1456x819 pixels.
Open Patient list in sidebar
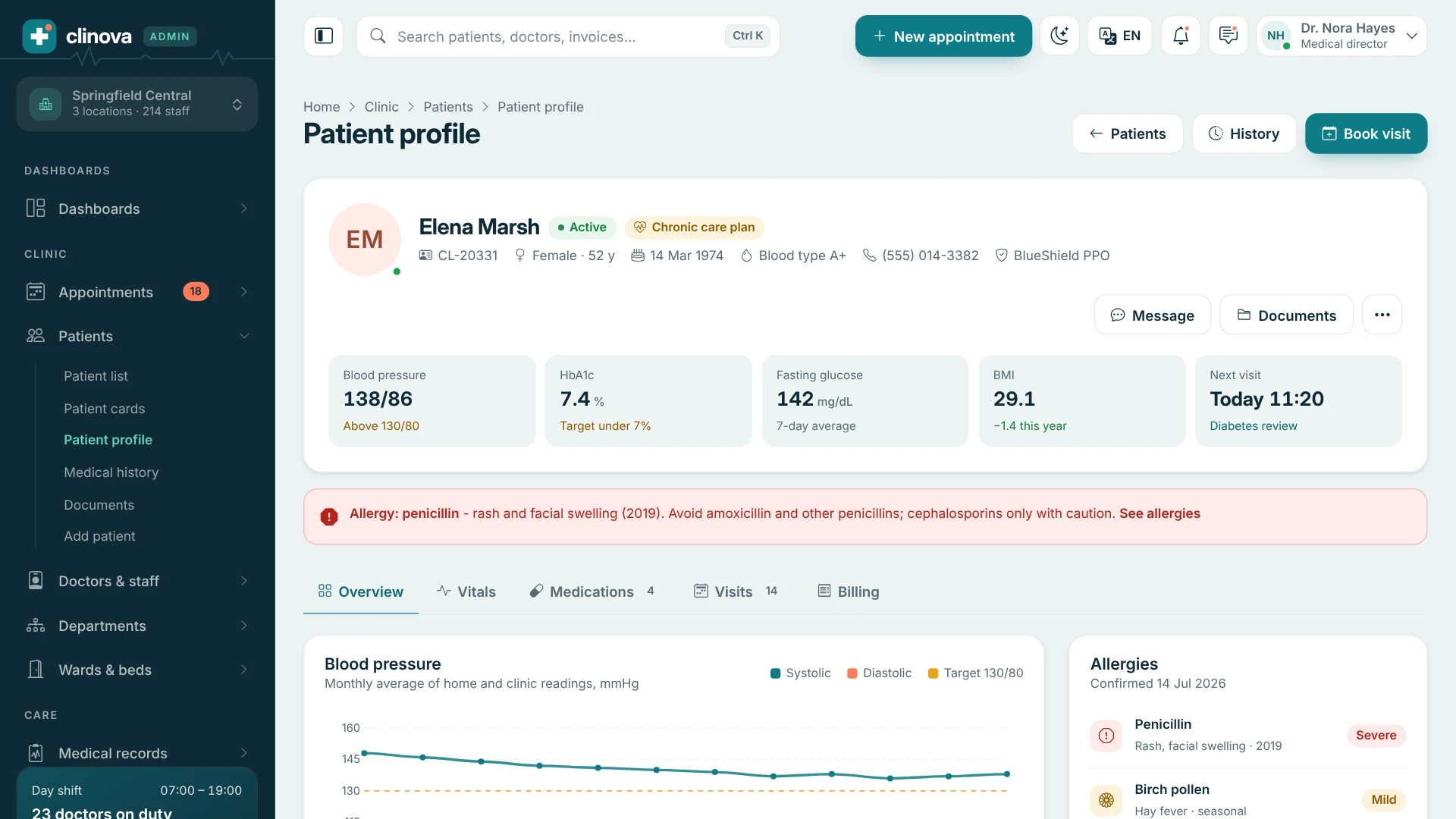[96, 376]
